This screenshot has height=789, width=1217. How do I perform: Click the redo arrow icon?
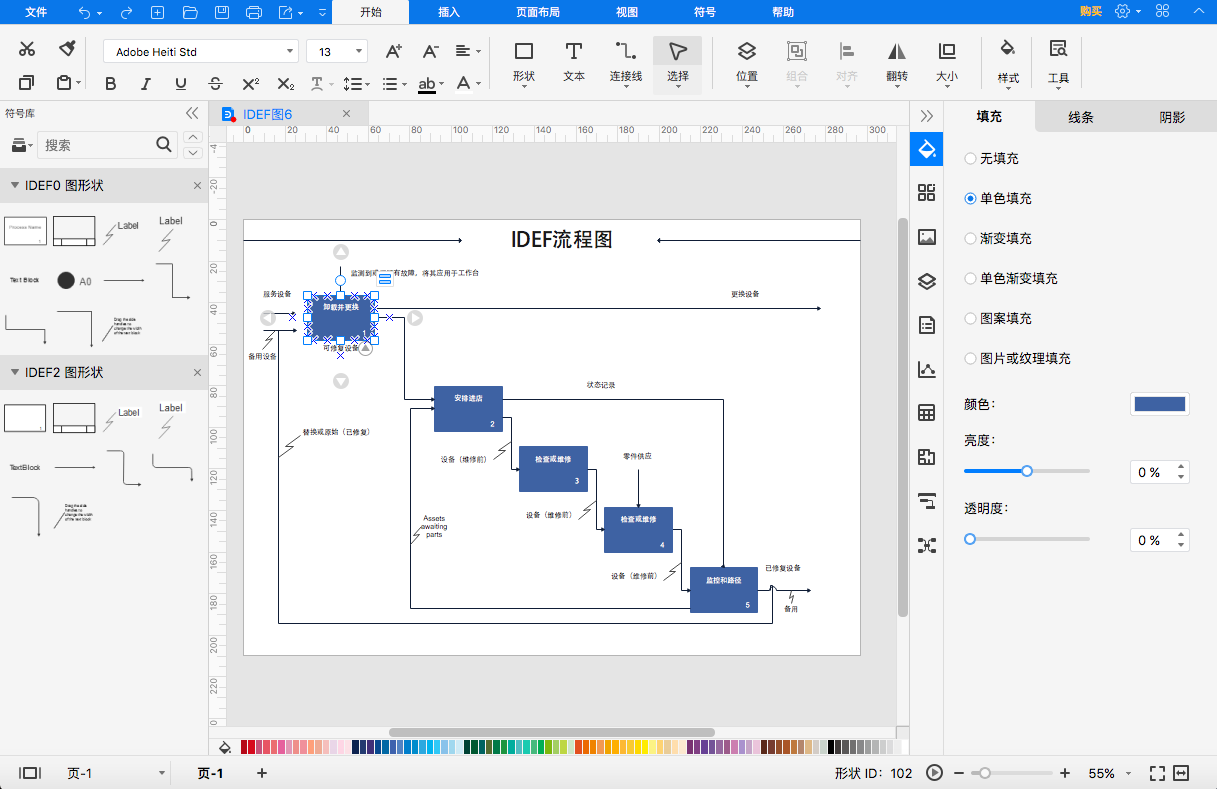coord(126,12)
